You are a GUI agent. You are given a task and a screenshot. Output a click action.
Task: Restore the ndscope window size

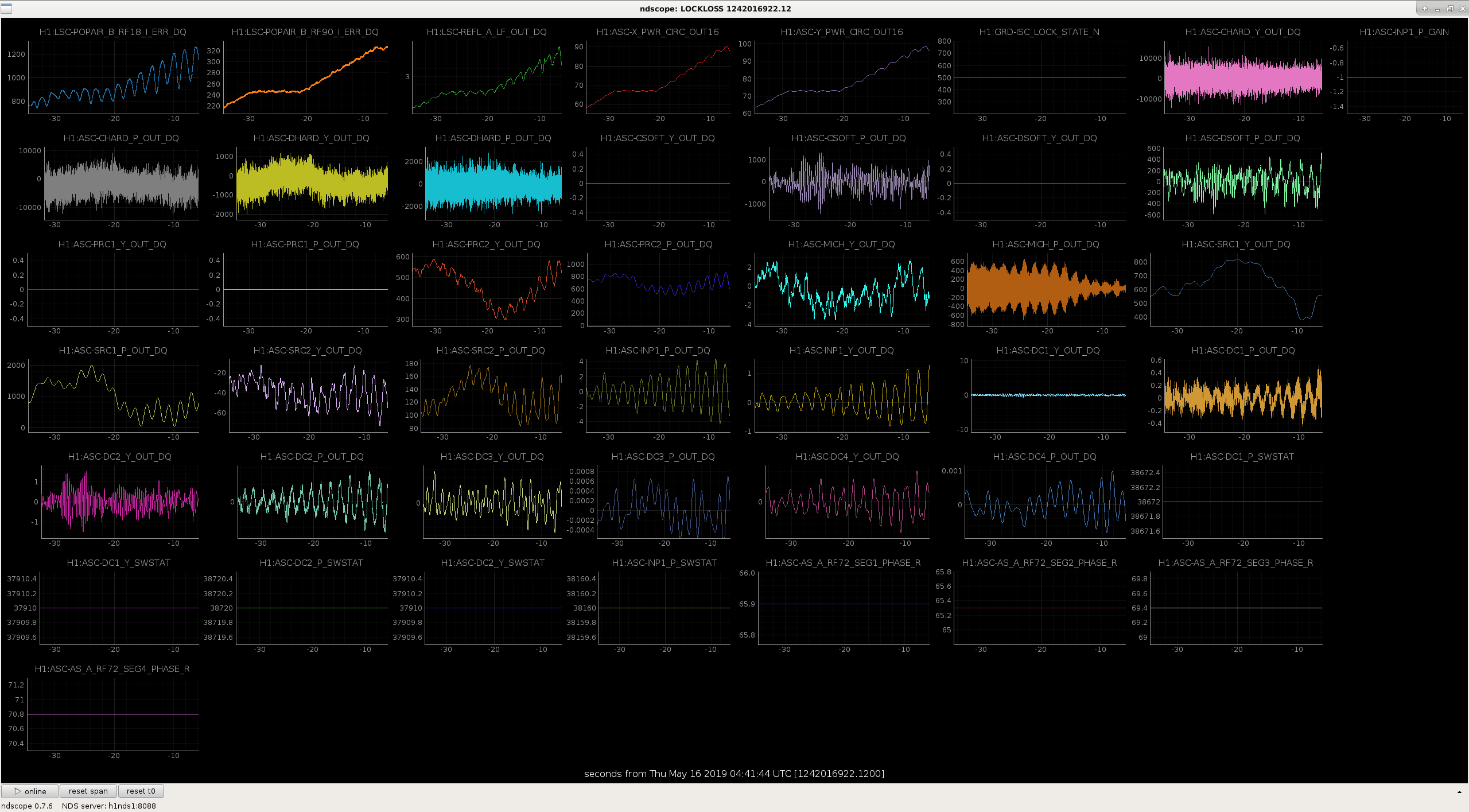[x=1449, y=9]
